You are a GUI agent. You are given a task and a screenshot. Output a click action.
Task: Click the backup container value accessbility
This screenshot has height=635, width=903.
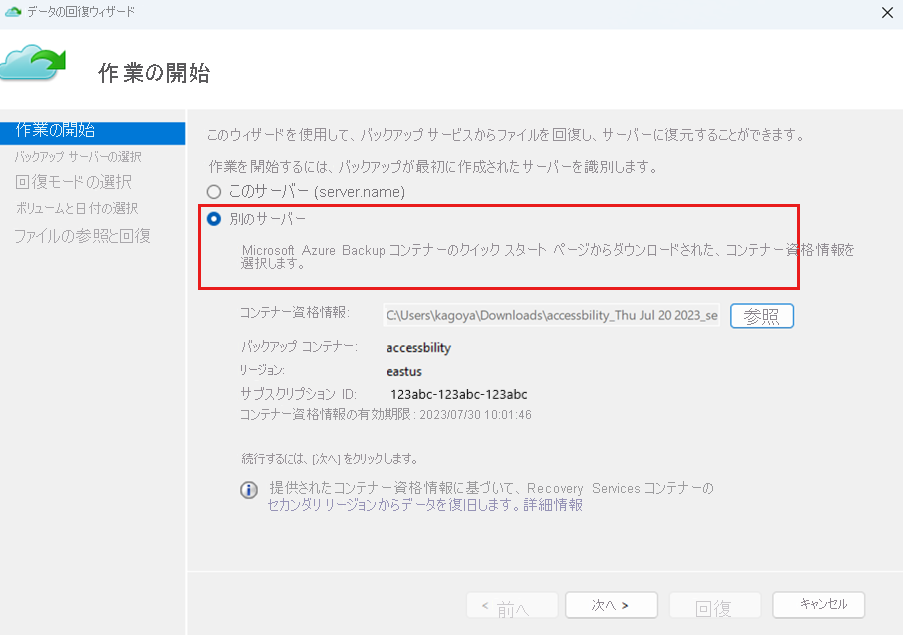[419, 348]
